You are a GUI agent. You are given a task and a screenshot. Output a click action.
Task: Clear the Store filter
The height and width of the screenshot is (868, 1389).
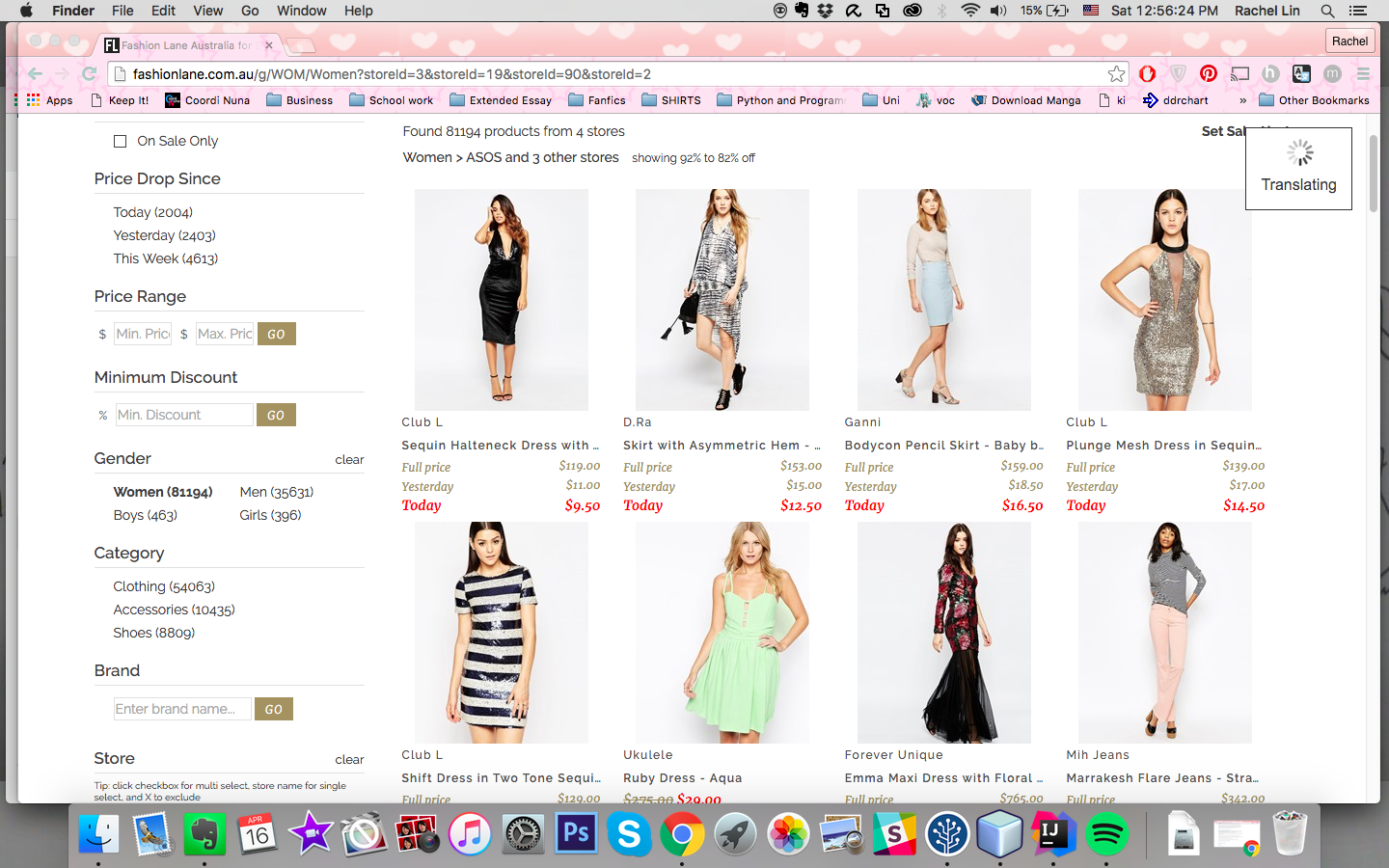tap(349, 760)
